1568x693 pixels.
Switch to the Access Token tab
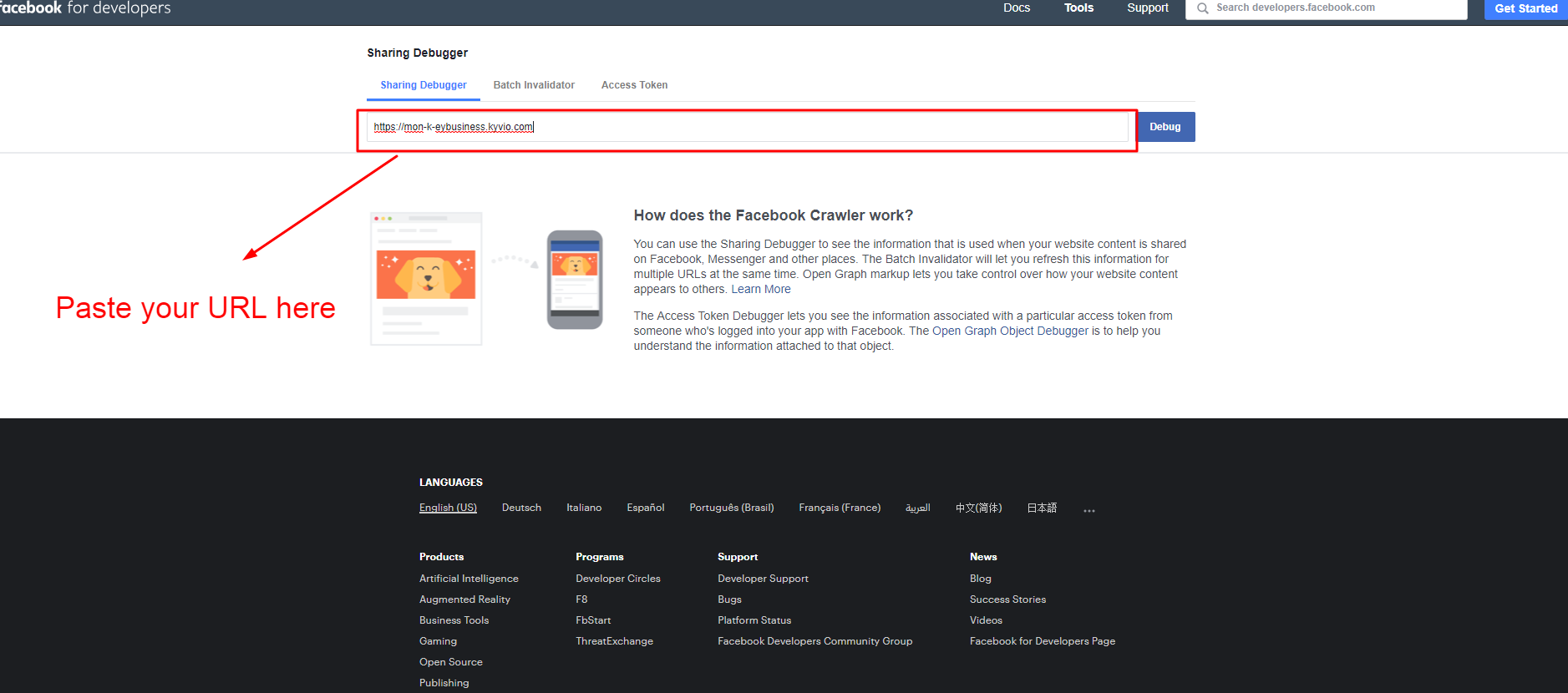pos(634,85)
